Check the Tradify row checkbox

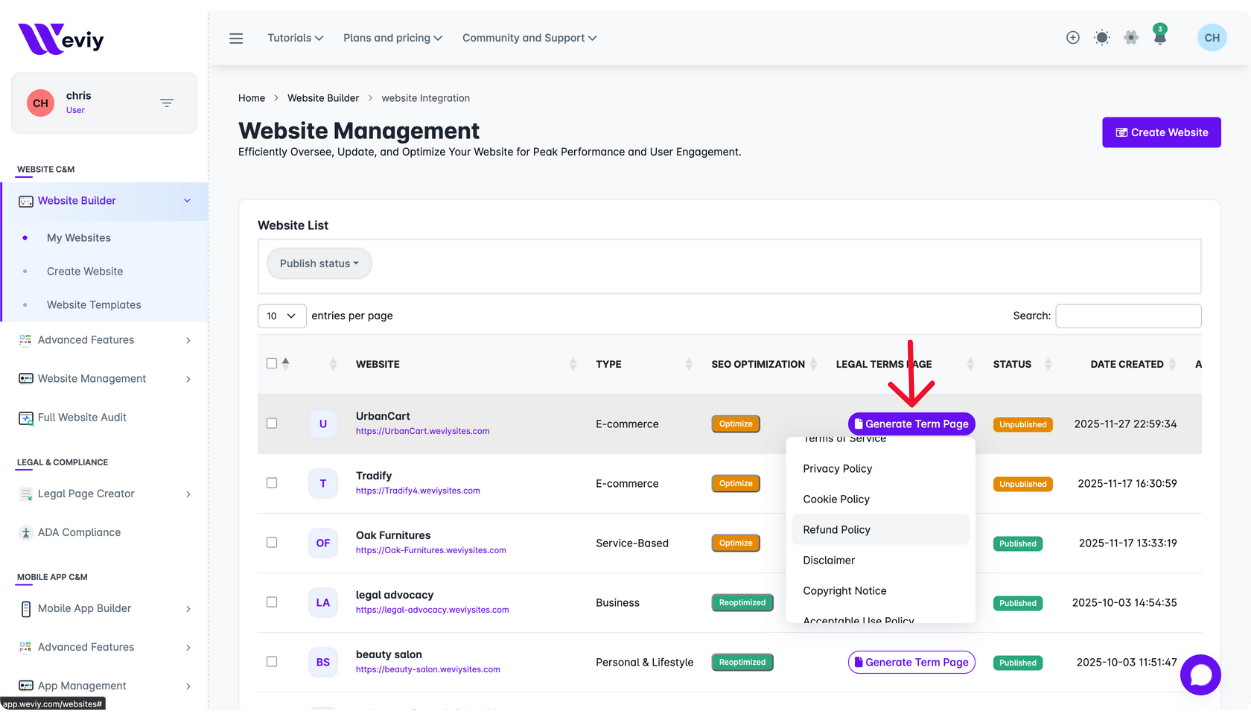point(272,483)
